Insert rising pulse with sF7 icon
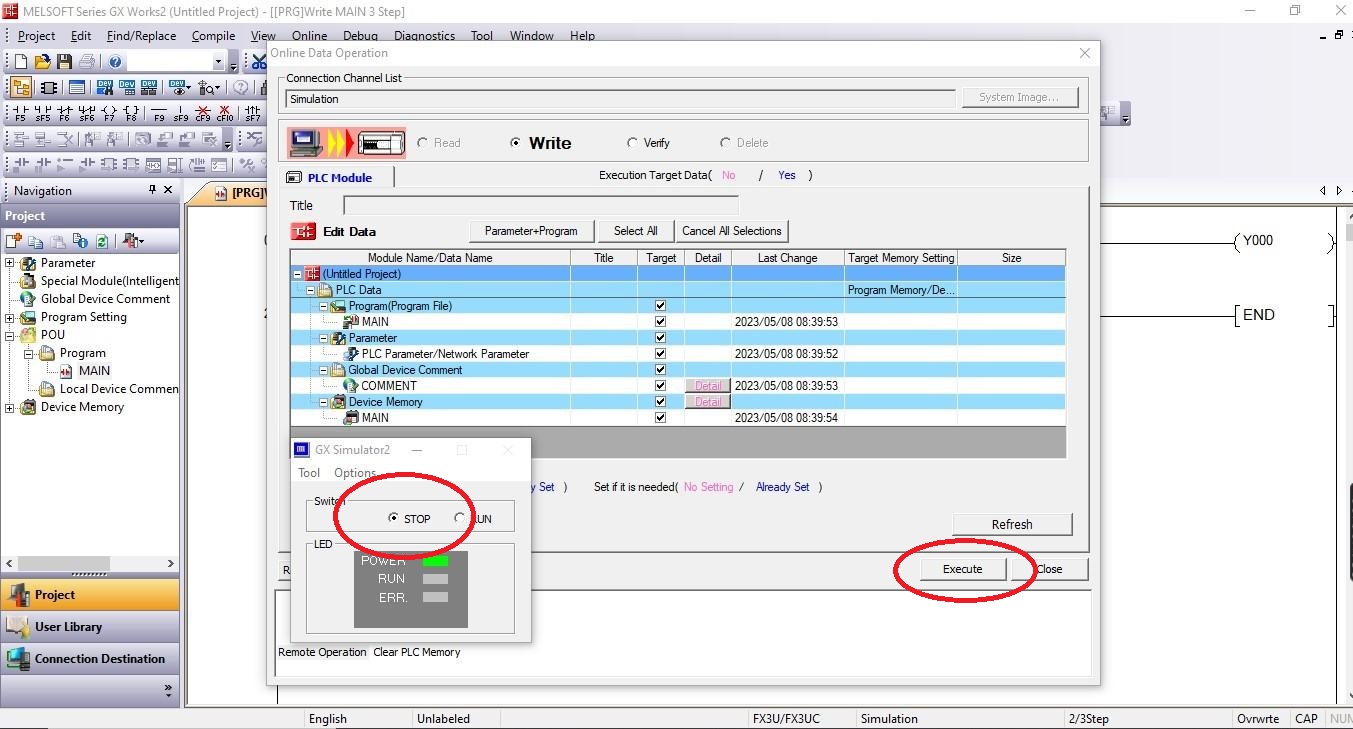This screenshot has width=1353, height=729. click(253, 113)
